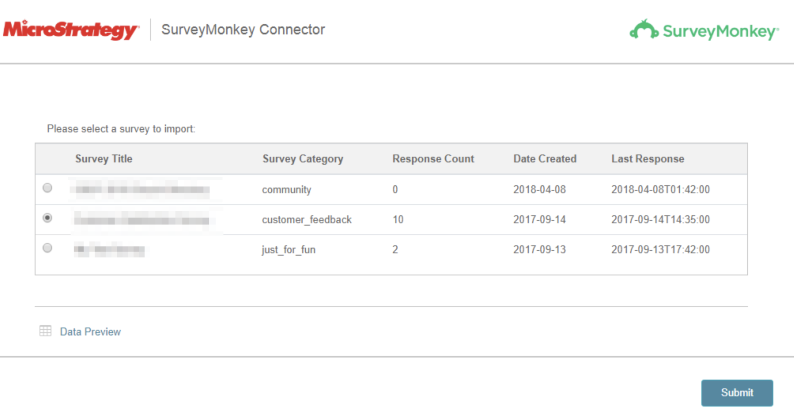Viewport: 794px width, 415px height.
Task: Select the customer_feedback survey radio button
Action: click(48, 218)
